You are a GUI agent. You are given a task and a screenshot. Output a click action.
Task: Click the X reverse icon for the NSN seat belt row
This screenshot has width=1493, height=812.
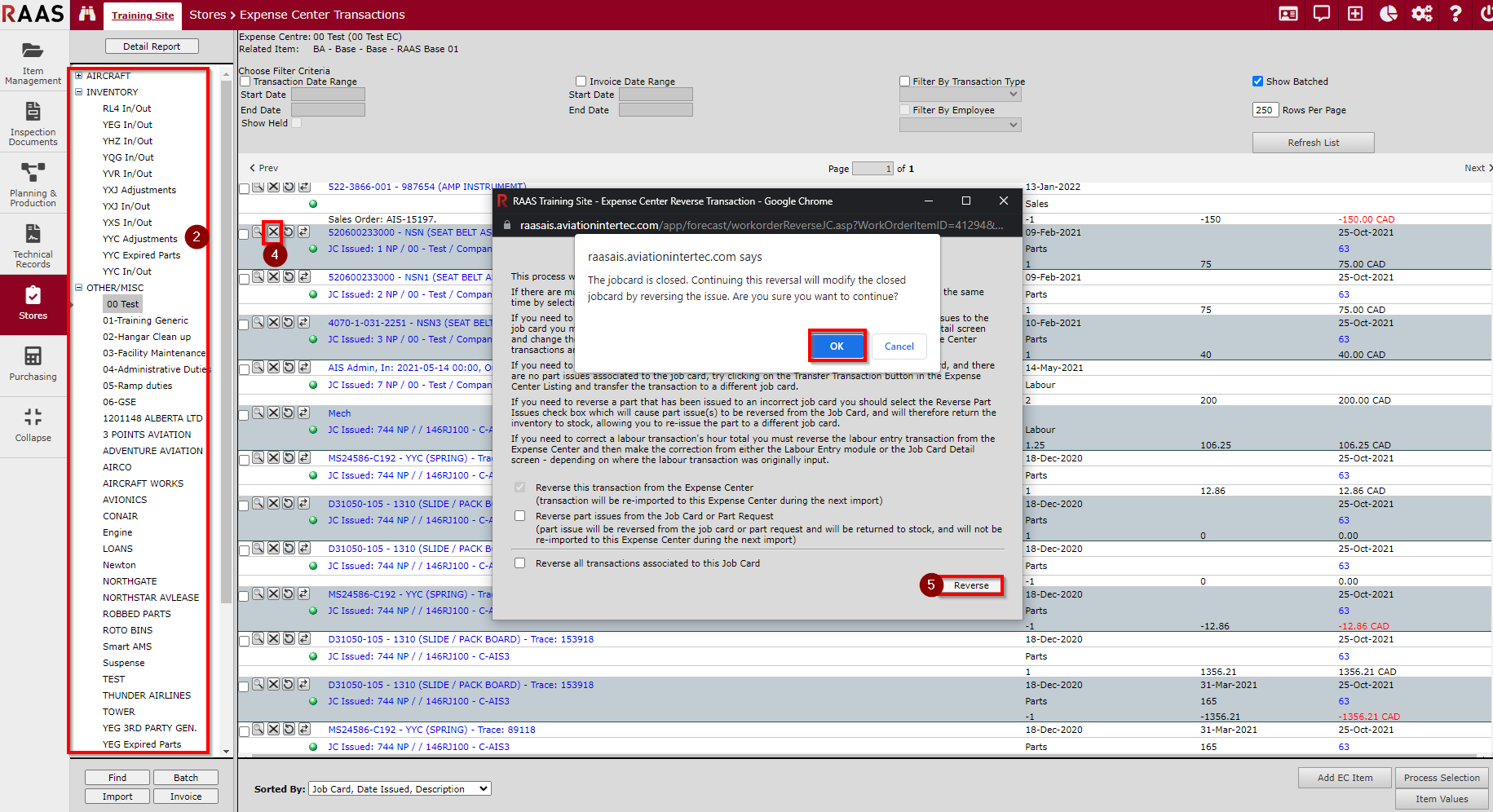pyautogui.click(x=273, y=232)
